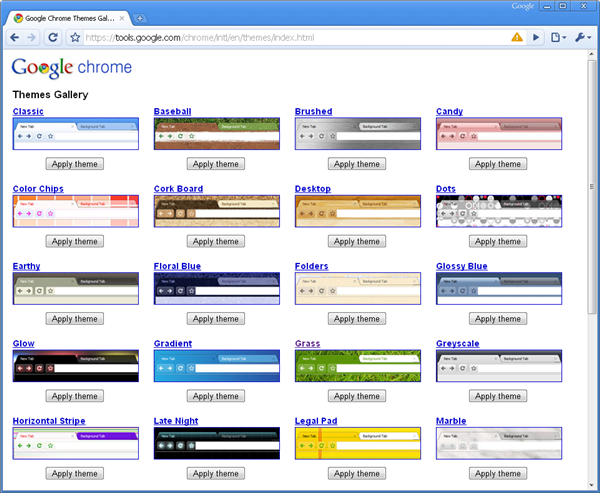Open the Baseball theme link
Image resolution: width=600 pixels, height=493 pixels.
[x=172, y=111]
